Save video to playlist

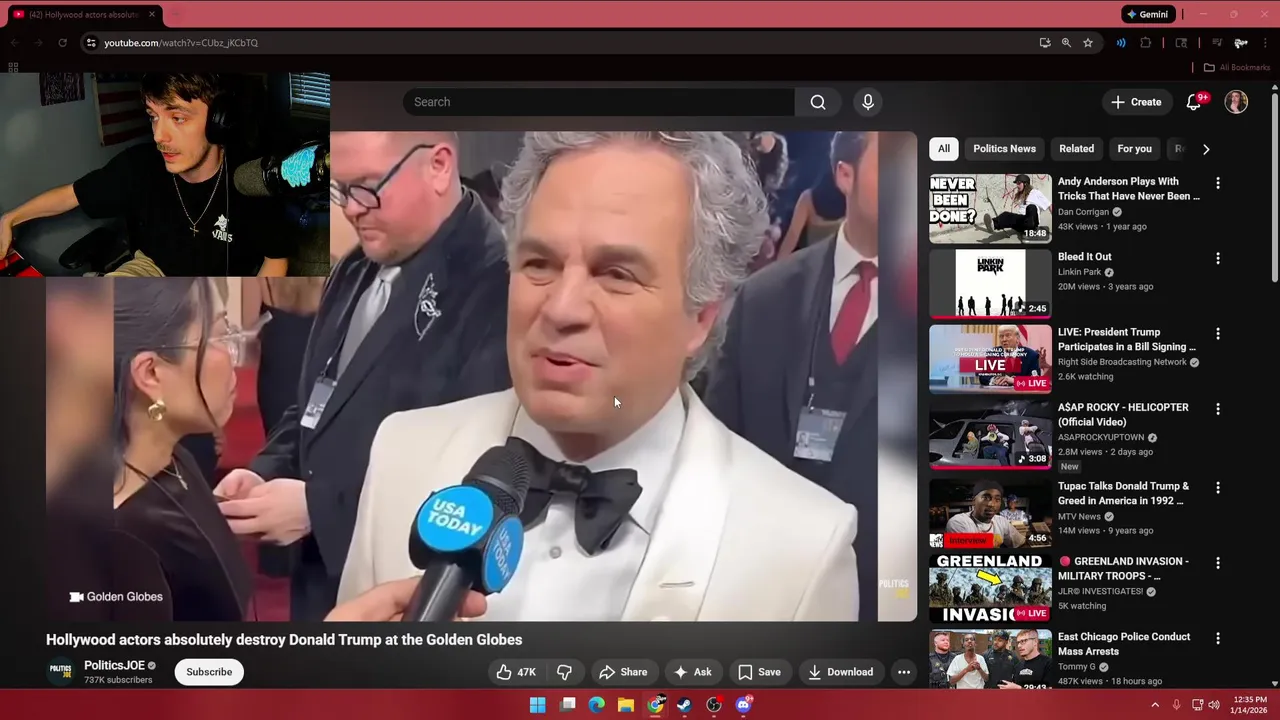point(759,672)
